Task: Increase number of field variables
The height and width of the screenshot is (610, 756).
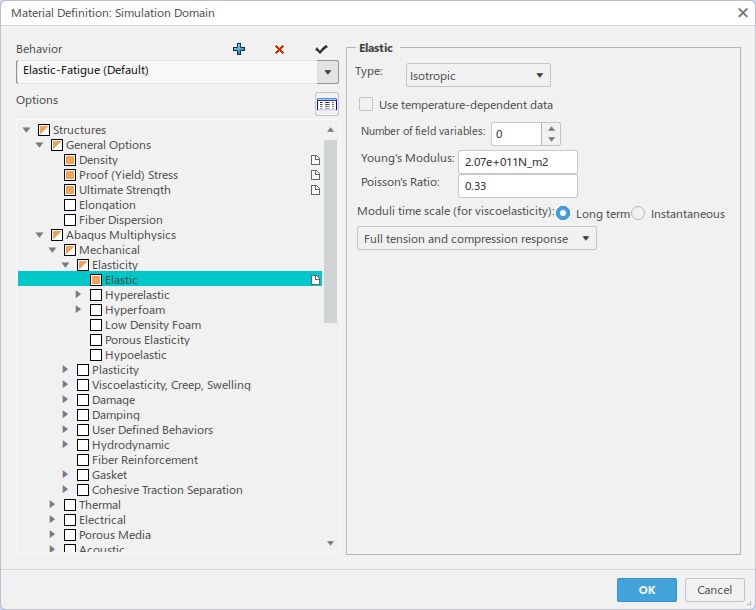Action: pyautogui.click(x=551, y=128)
